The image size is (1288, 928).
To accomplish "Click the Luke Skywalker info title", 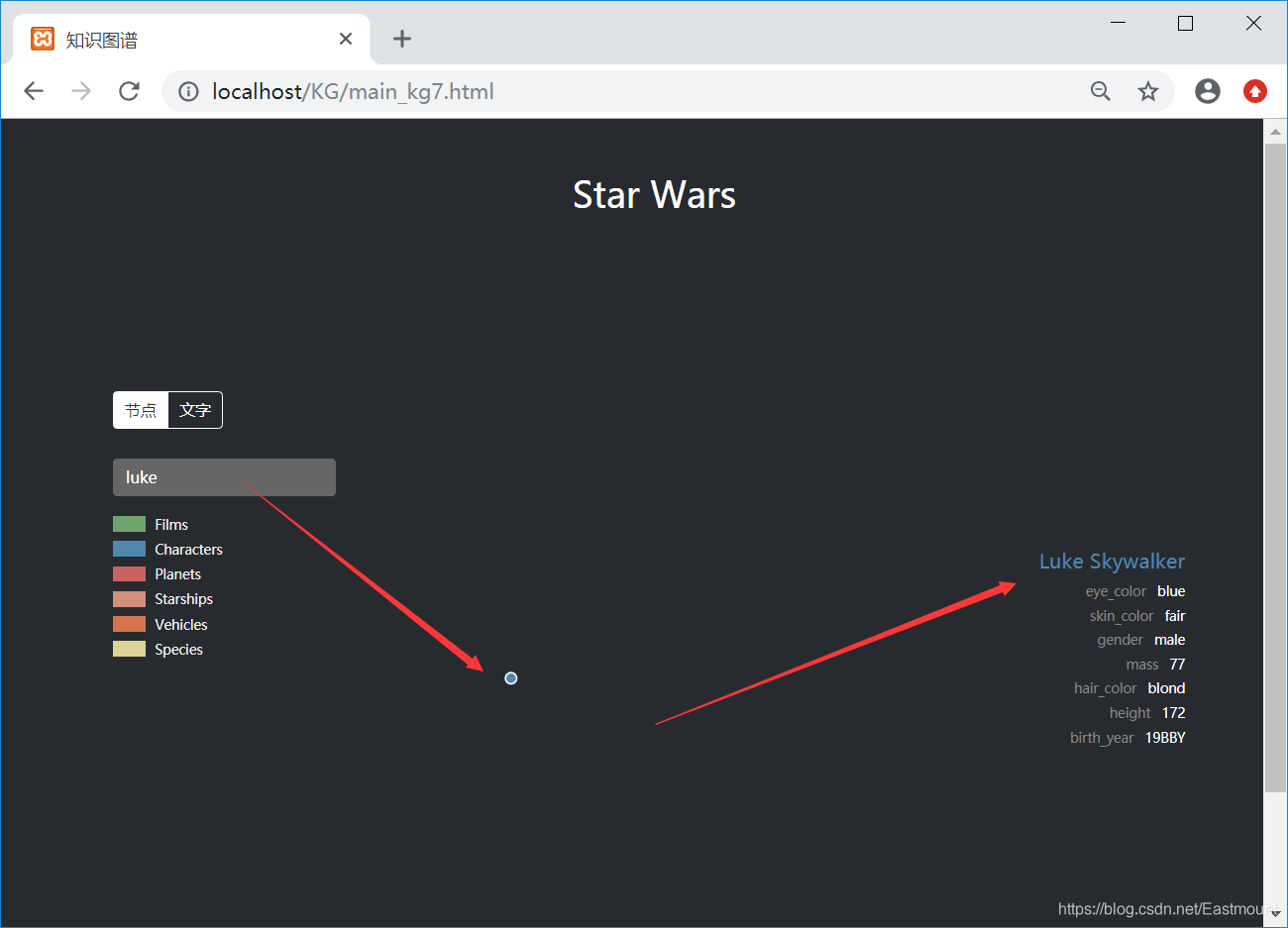I will [1112, 561].
